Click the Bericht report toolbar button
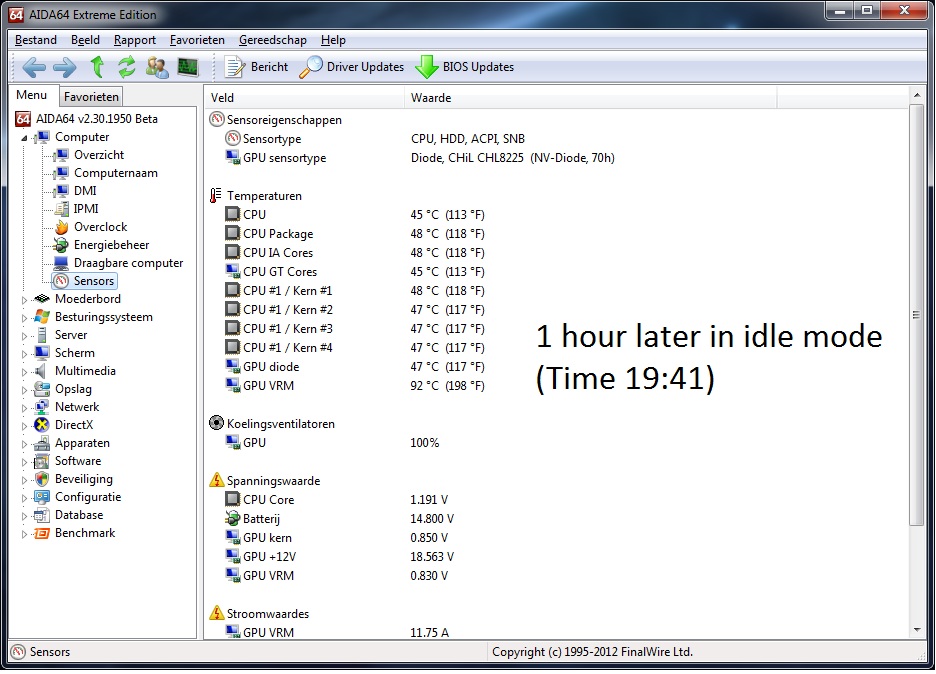The image size is (936, 674). (256, 67)
